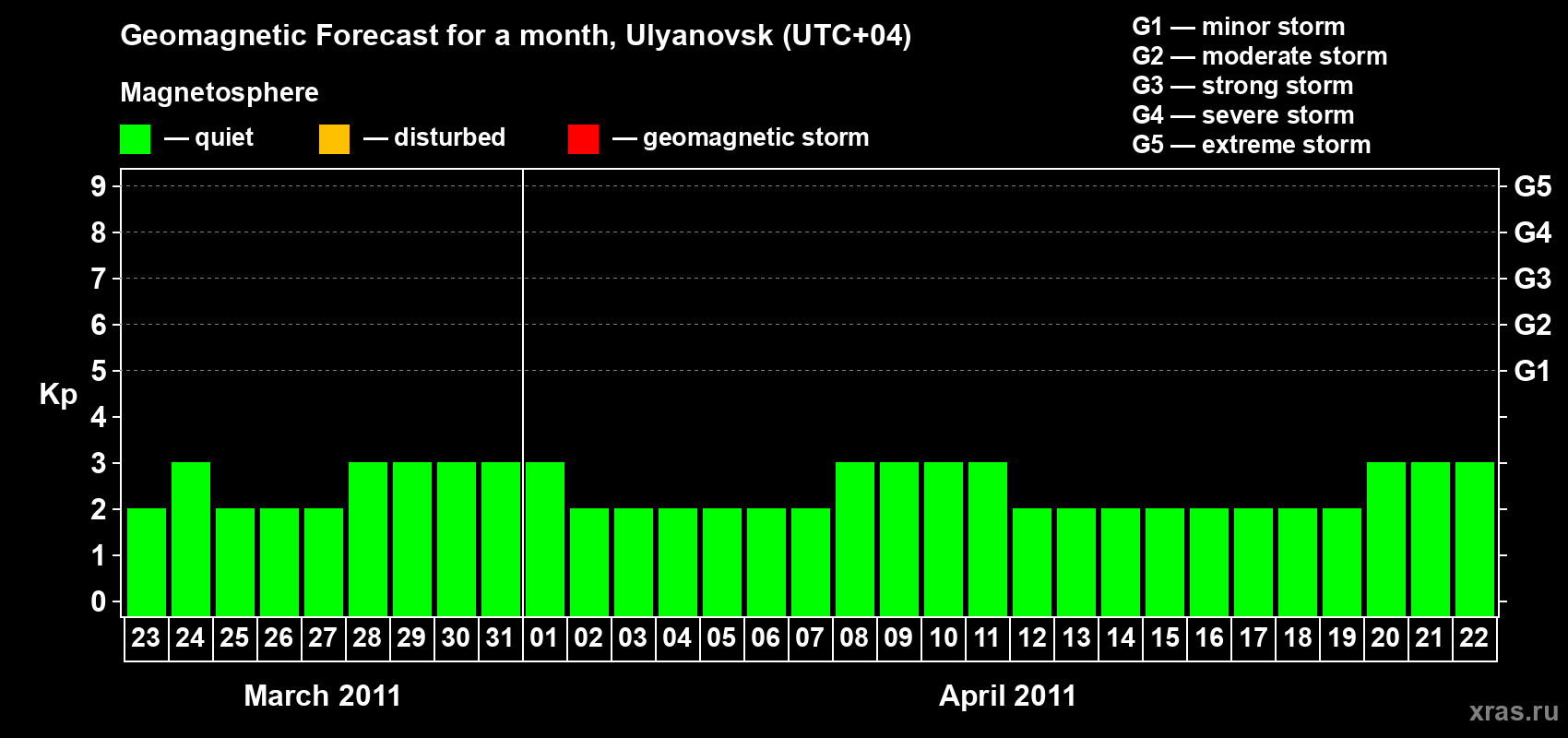
Task: Click the date label 09
Action: [x=898, y=637]
